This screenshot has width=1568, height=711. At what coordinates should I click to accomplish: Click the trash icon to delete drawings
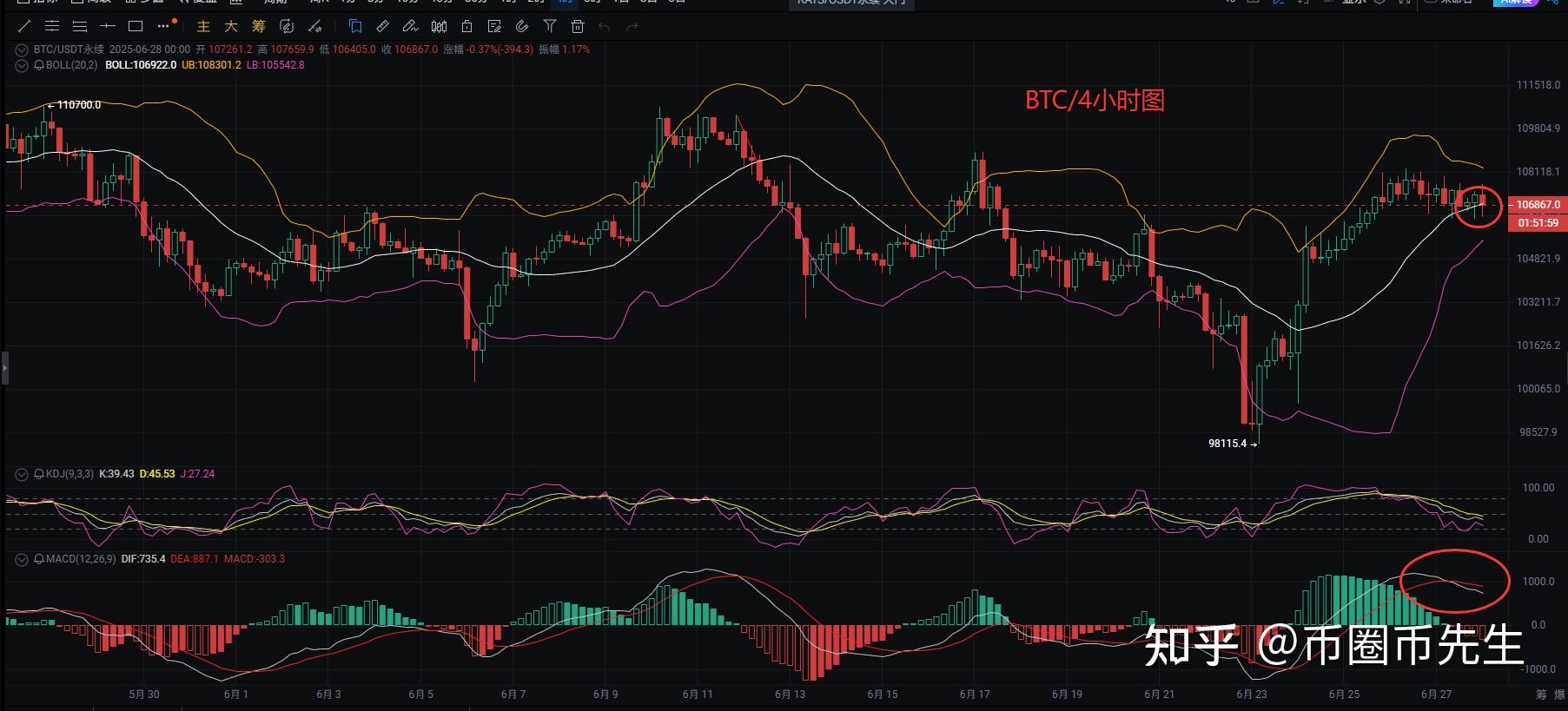tap(578, 26)
